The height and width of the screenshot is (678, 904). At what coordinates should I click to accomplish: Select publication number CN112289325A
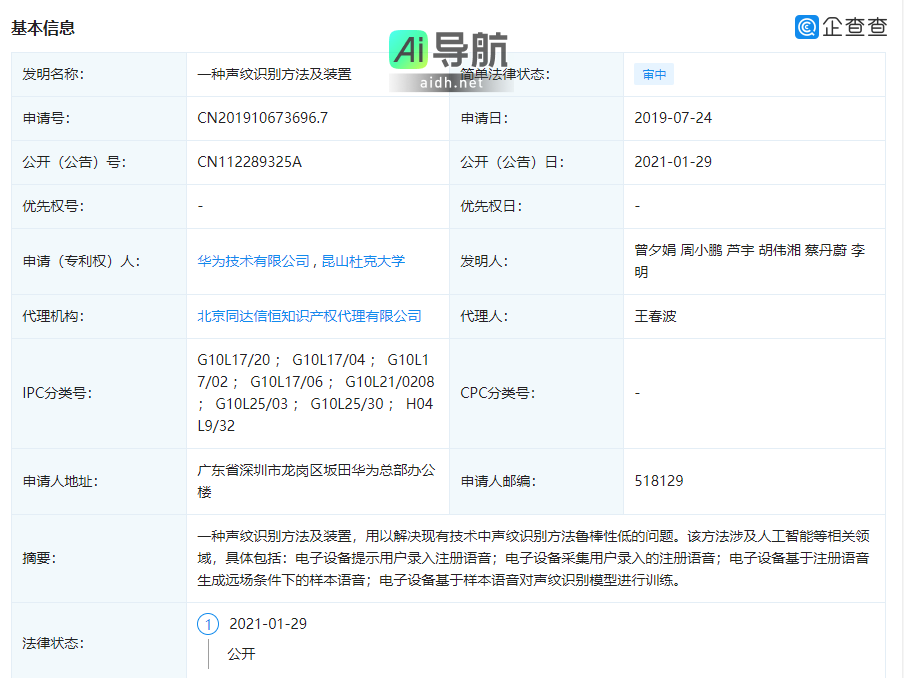249,162
